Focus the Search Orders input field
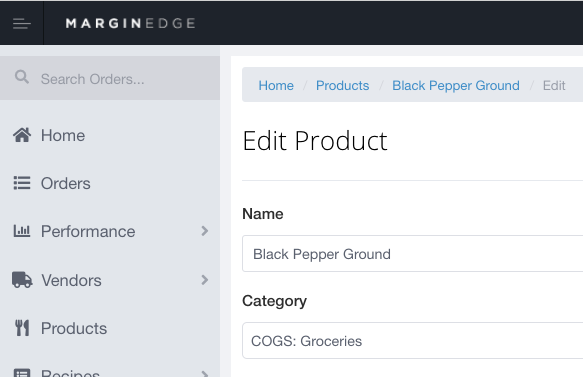 (x=110, y=78)
